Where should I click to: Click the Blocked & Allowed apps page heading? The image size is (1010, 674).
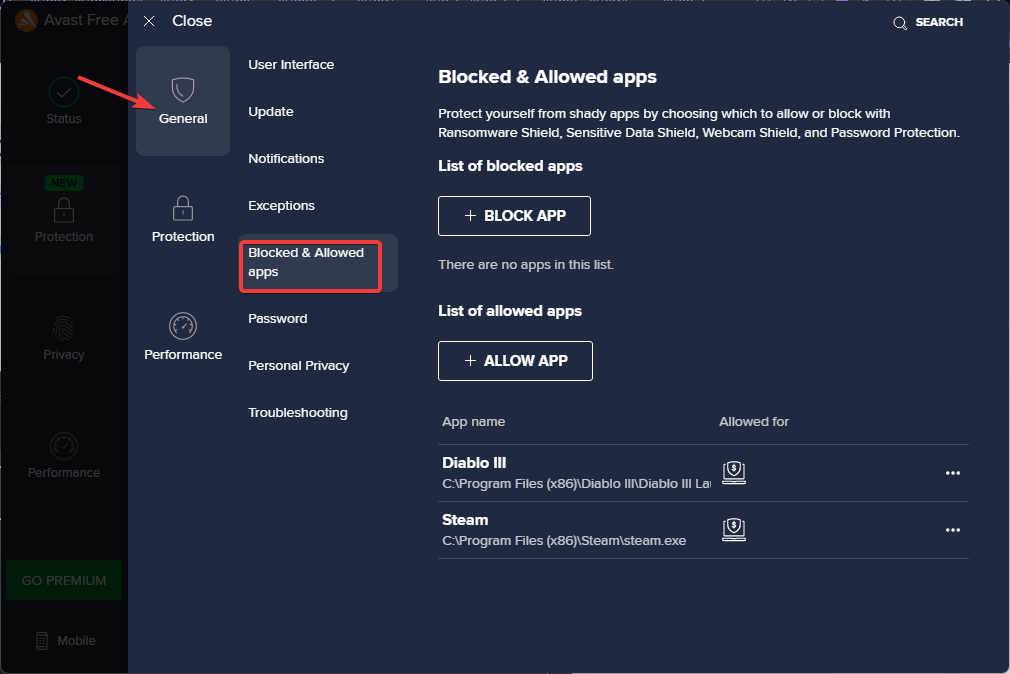click(548, 77)
